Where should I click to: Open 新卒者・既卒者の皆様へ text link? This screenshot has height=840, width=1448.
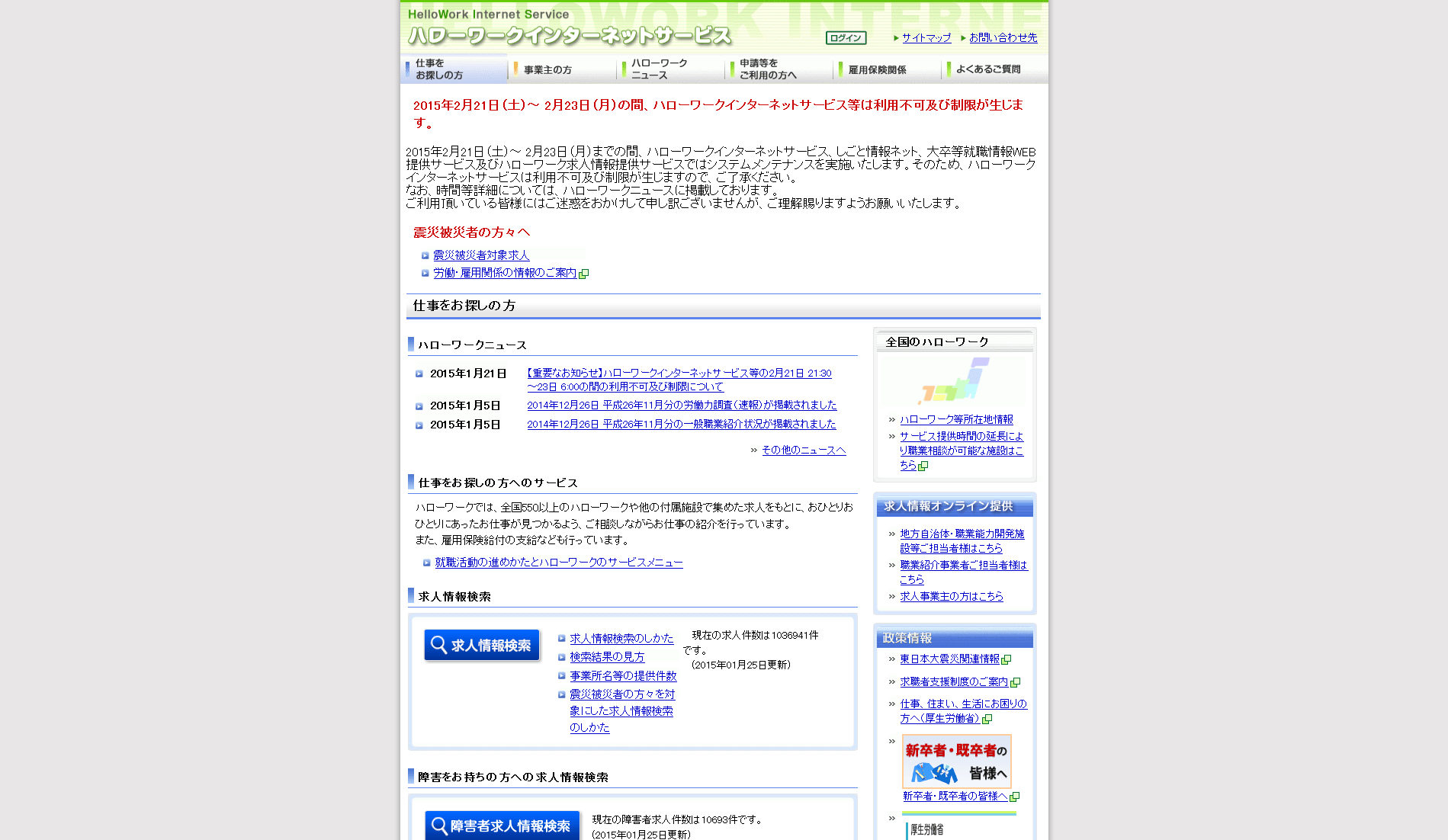click(x=955, y=797)
